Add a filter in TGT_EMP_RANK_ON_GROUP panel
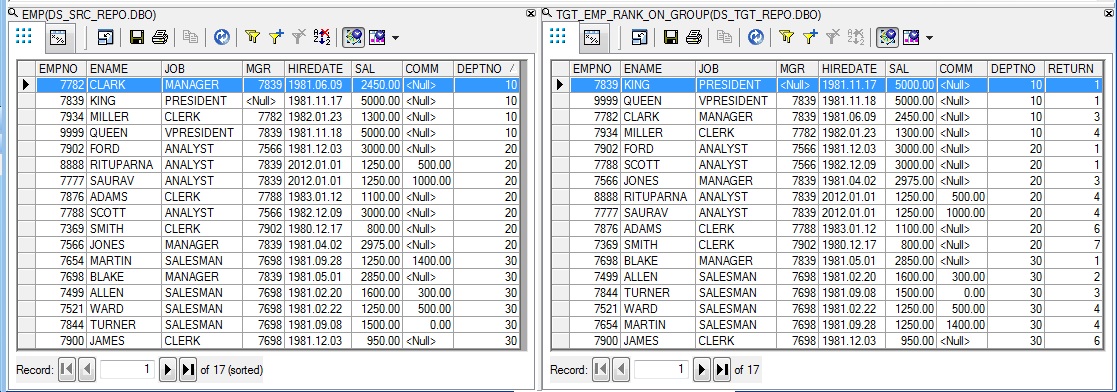 pyautogui.click(x=810, y=37)
